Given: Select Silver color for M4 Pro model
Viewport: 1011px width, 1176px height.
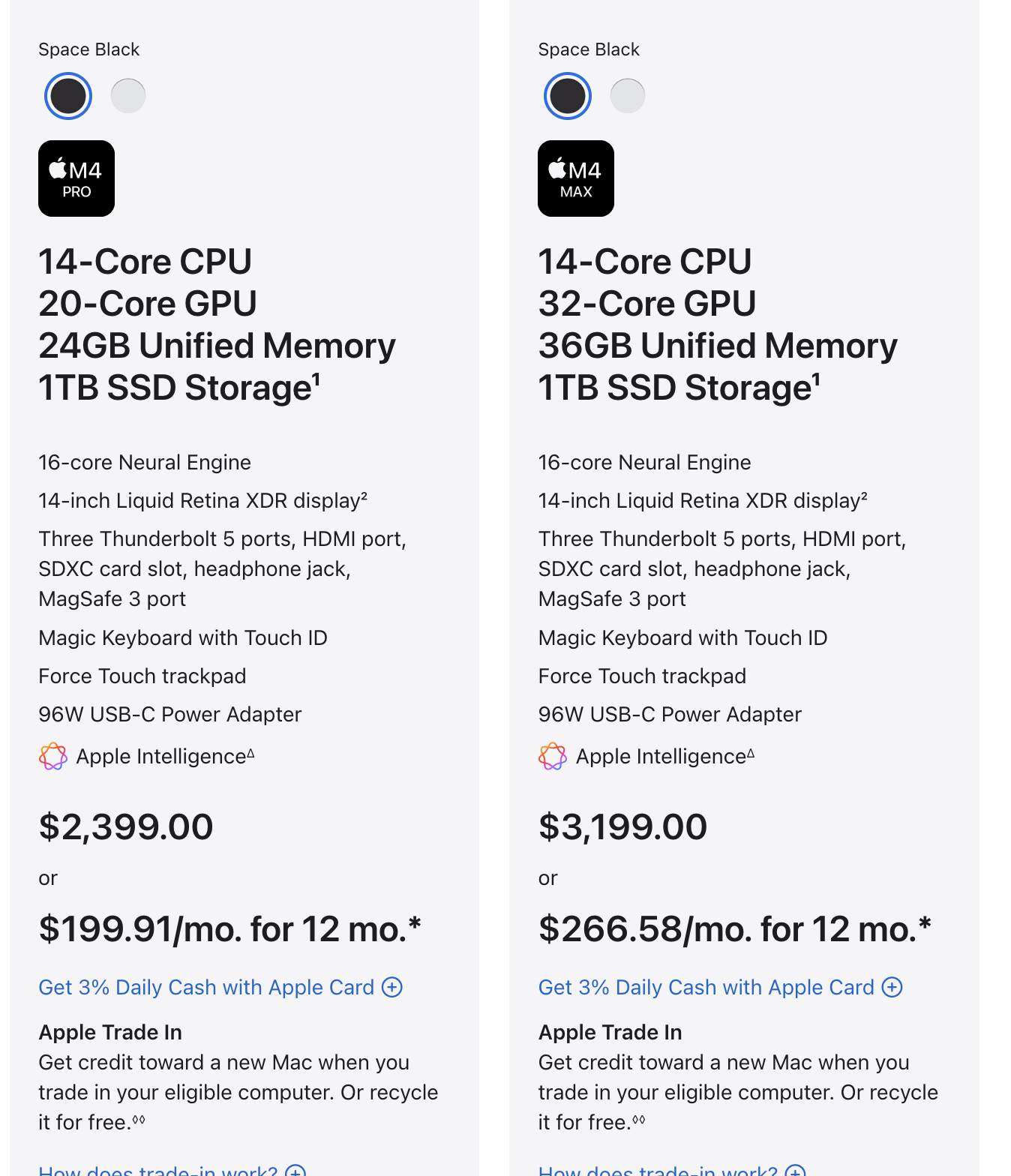Looking at the screenshot, I should click(128, 96).
